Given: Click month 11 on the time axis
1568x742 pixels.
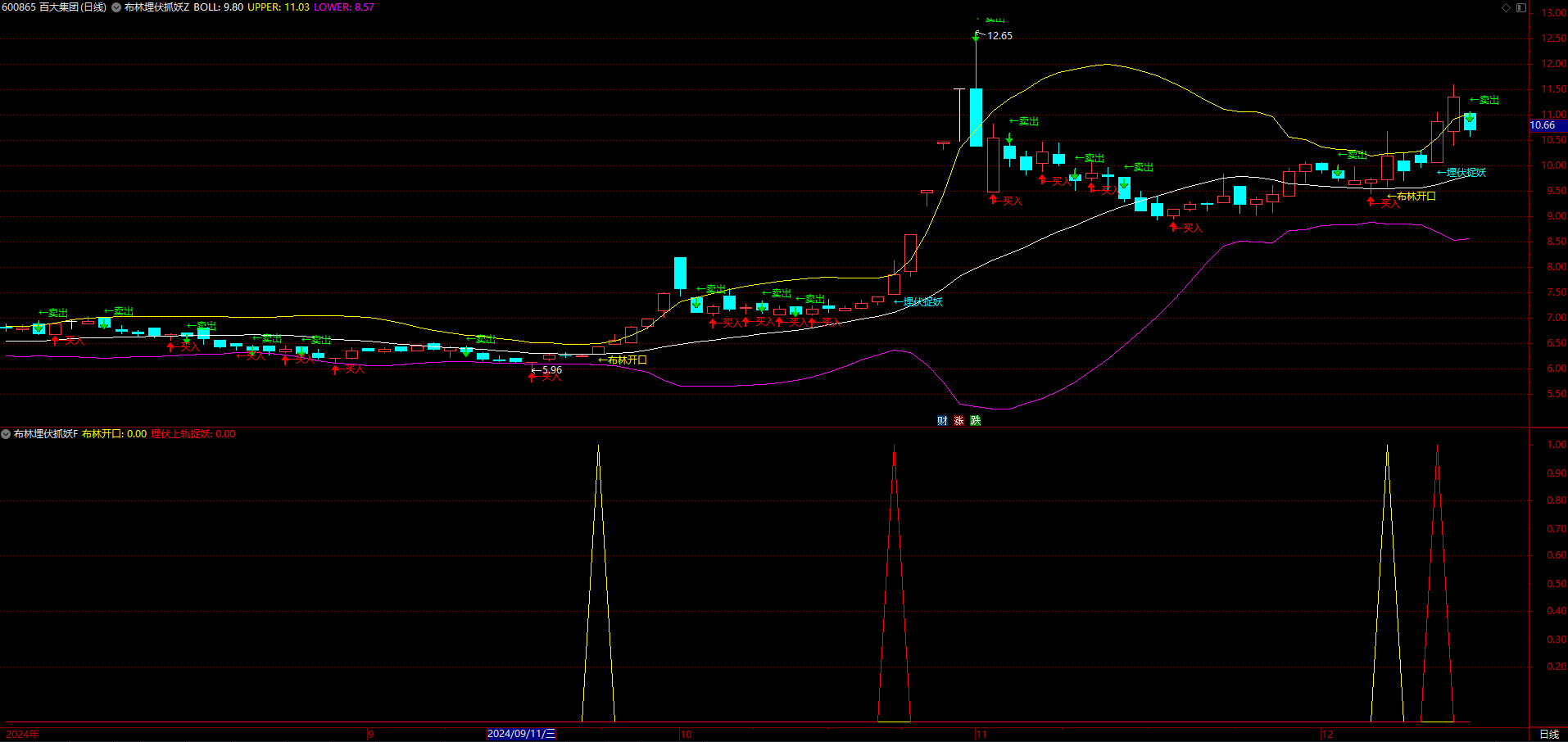Looking at the screenshot, I should click(x=981, y=735).
